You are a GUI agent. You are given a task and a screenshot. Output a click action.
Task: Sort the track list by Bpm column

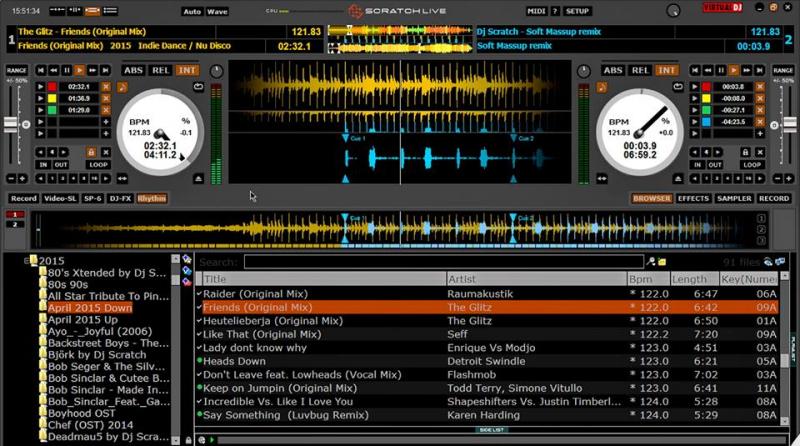(646, 279)
